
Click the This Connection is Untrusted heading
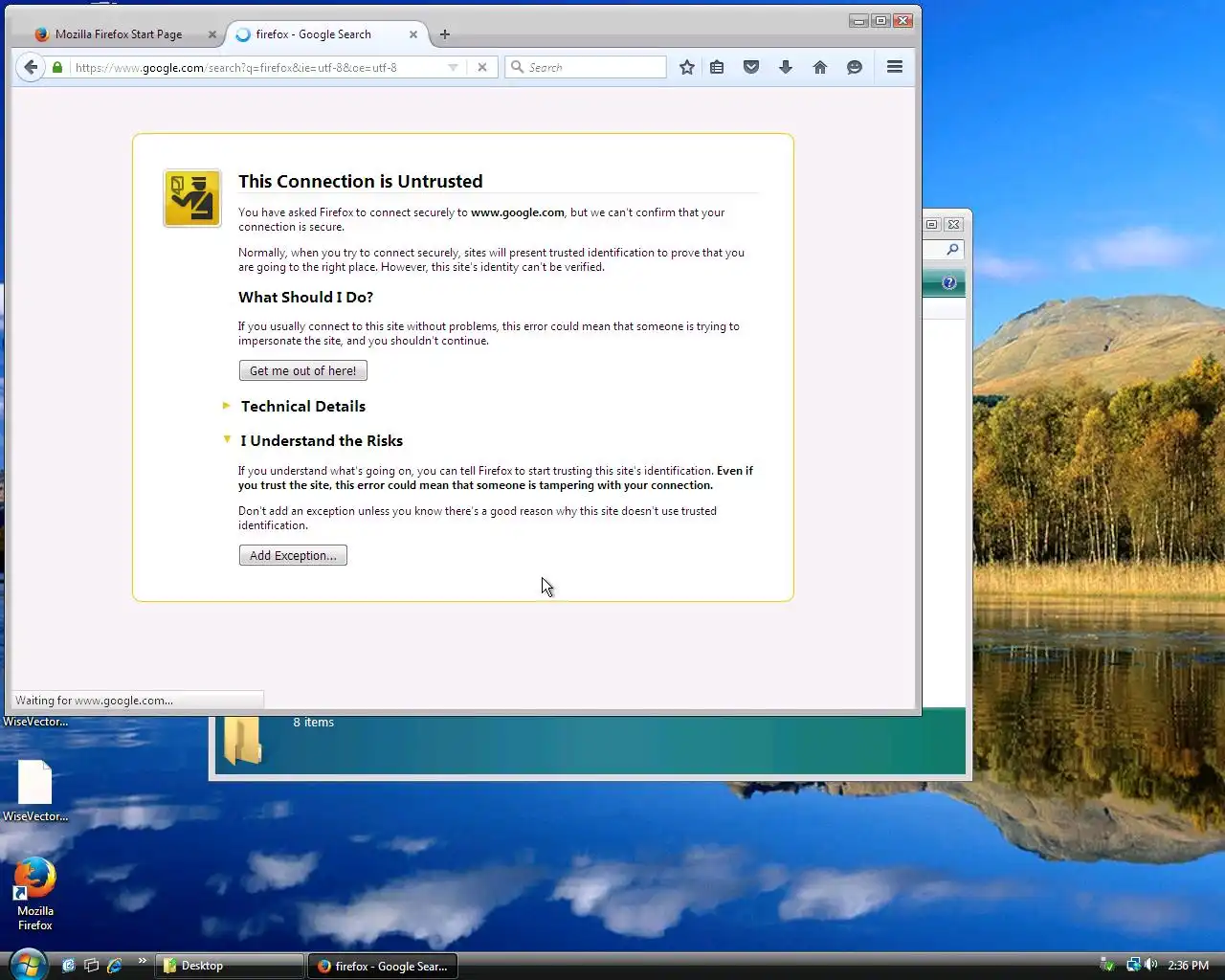(361, 181)
